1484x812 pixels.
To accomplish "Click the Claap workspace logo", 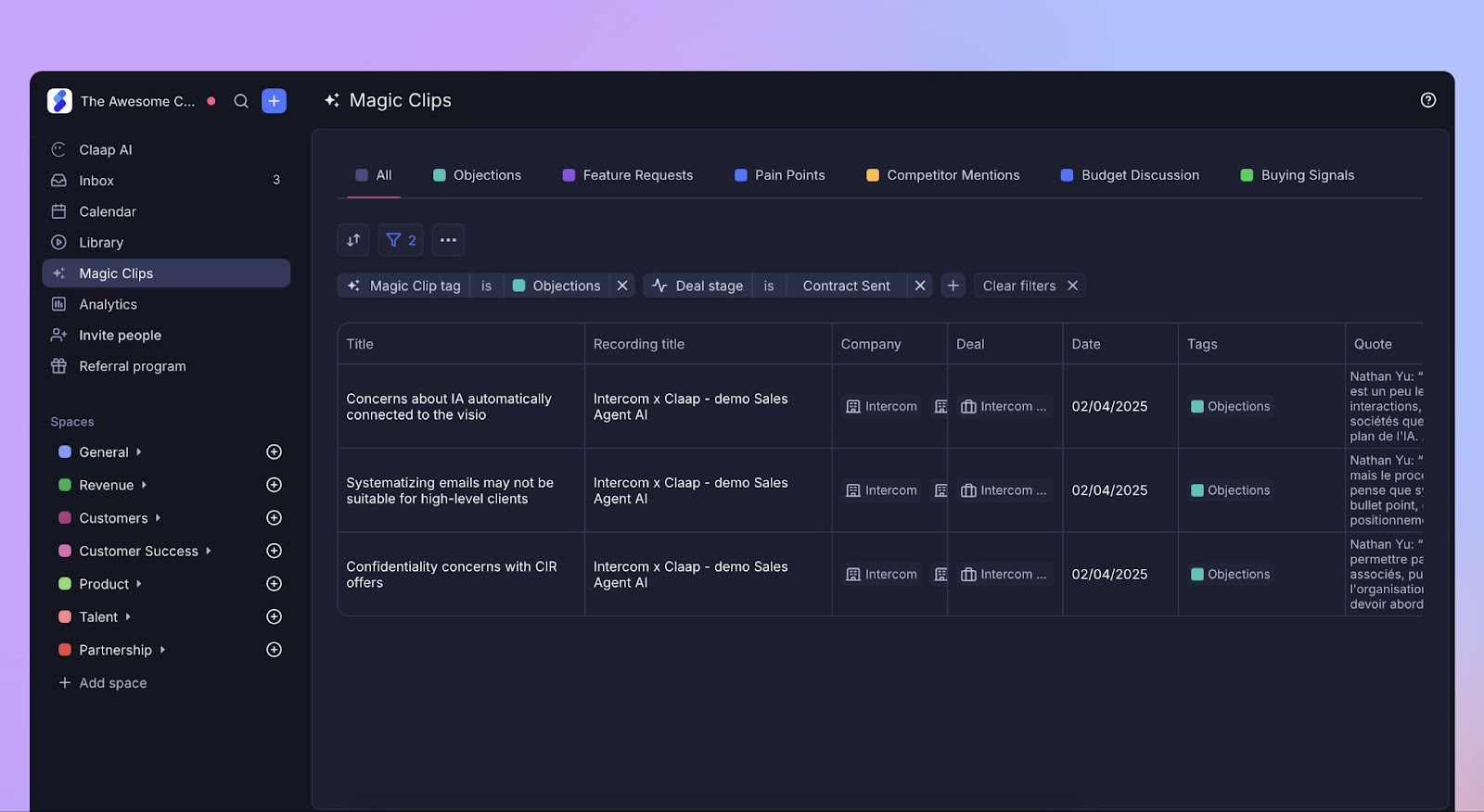I will 59,101.
